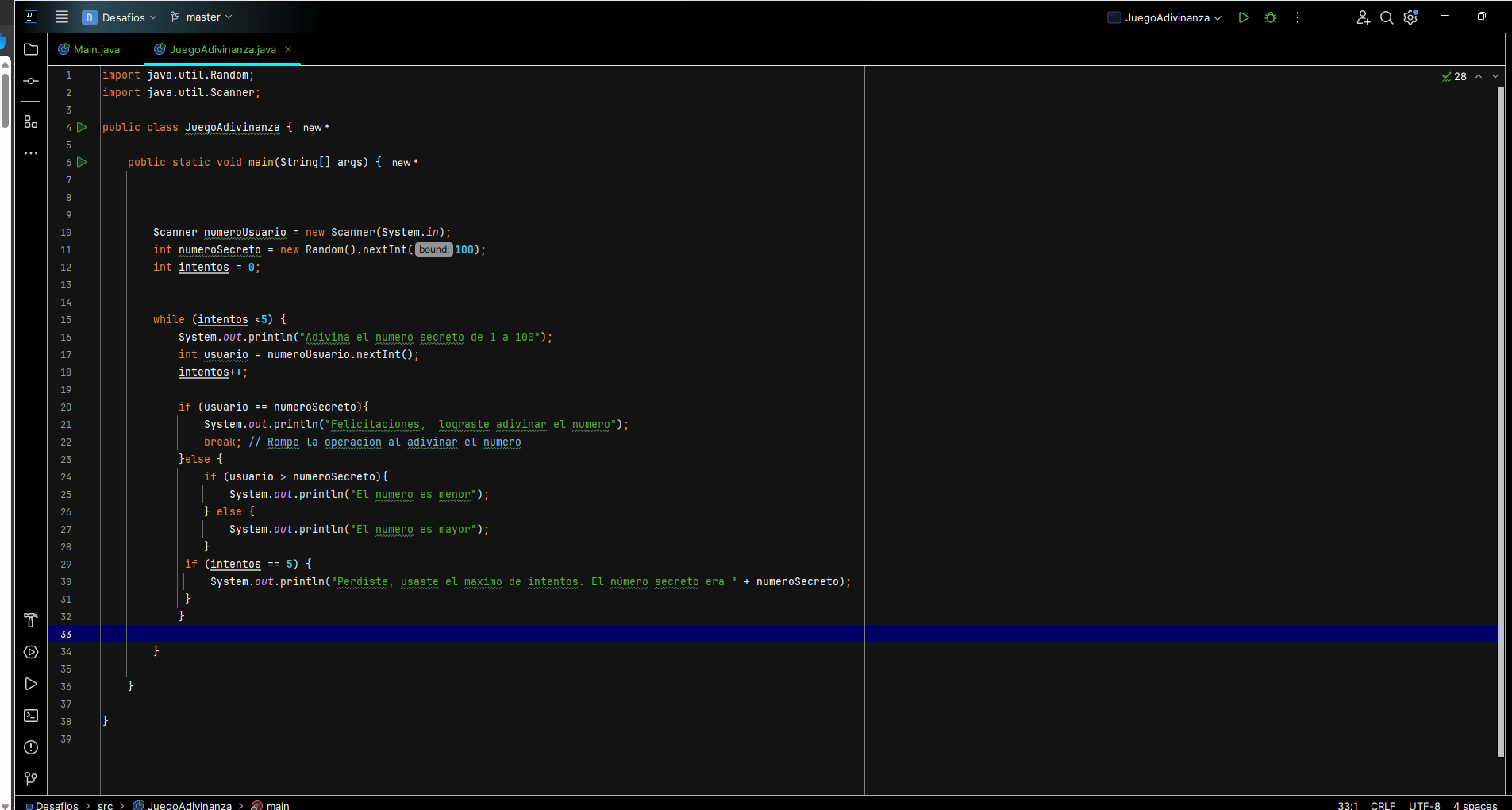Open IDE settings gear icon
The image size is (1512, 810).
(1410, 17)
